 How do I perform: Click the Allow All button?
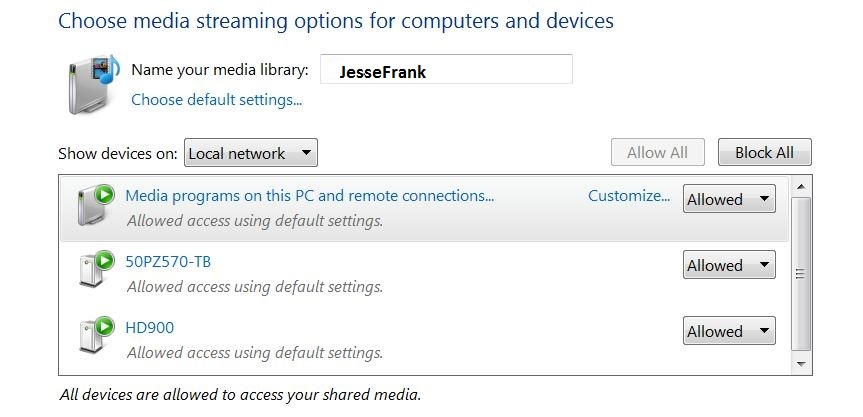point(658,152)
